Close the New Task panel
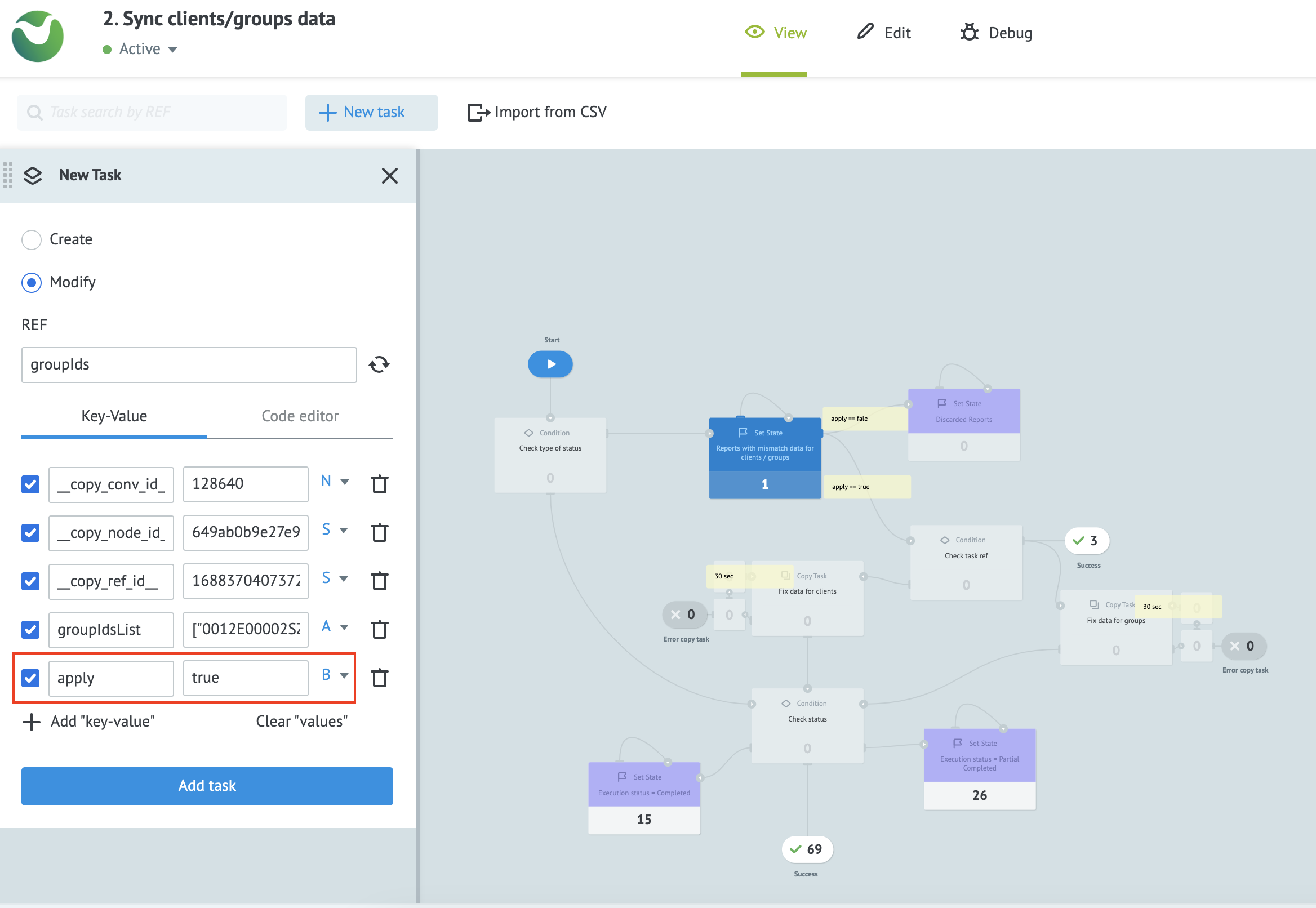This screenshot has width=1316, height=908. coord(390,175)
